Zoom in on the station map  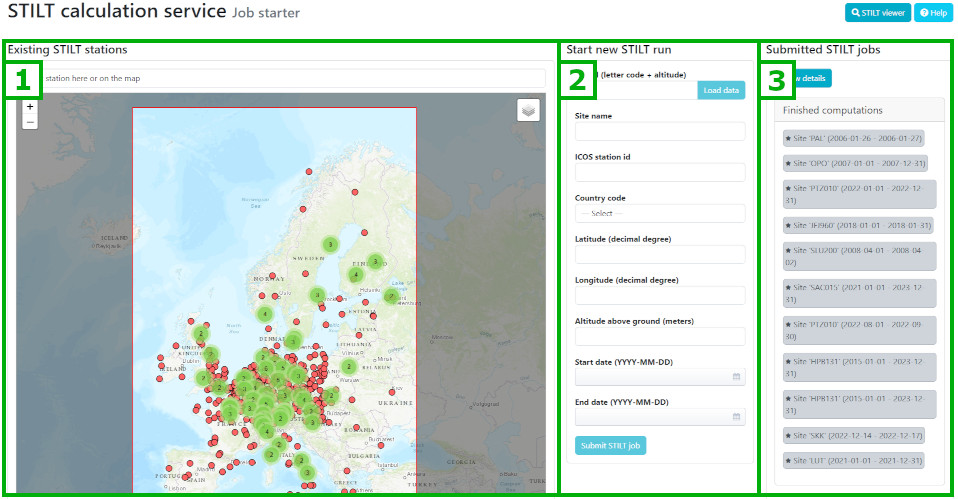point(30,107)
